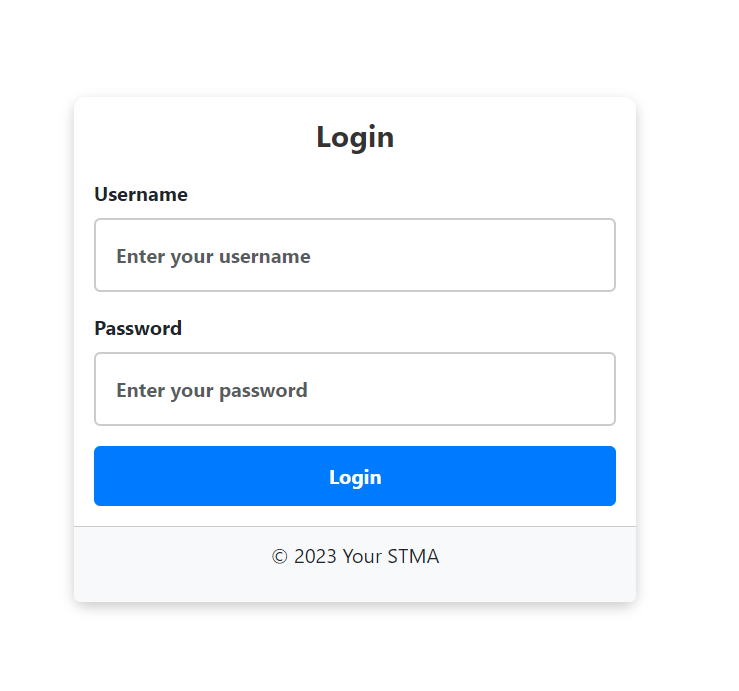This screenshot has height=691, width=739.
Task: Click the word 'STMA' in the footer
Action: 412,556
